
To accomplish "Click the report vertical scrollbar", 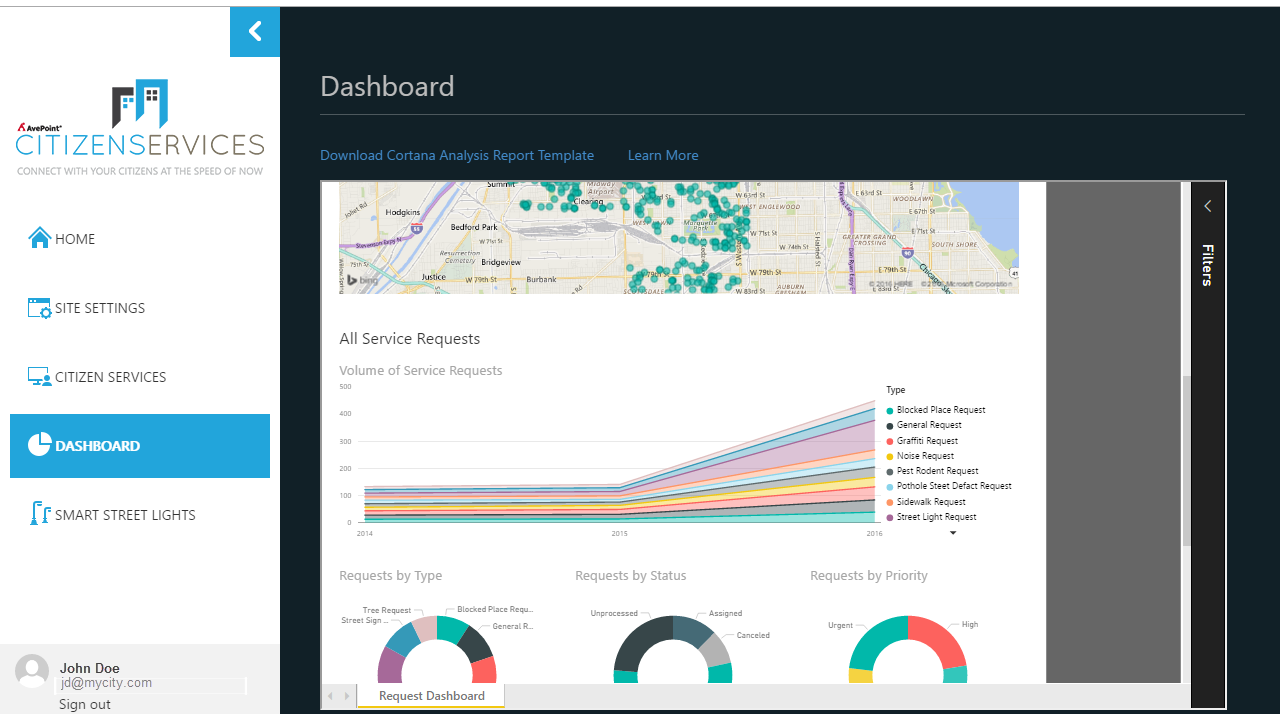I will (x=1186, y=461).
